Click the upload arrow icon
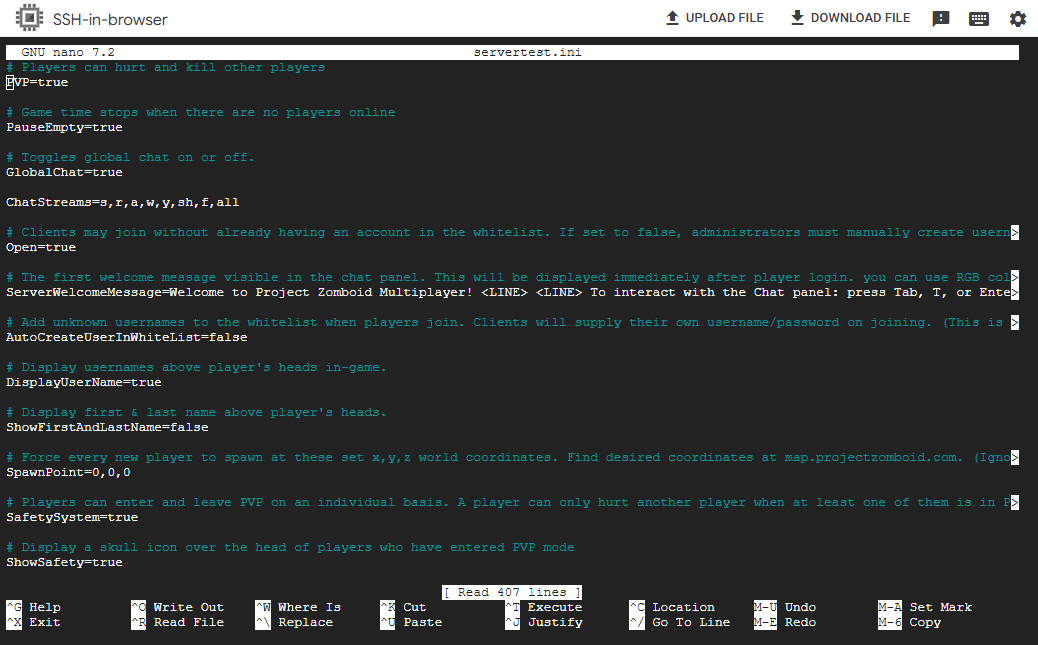The image size is (1038, 645). coord(672,18)
